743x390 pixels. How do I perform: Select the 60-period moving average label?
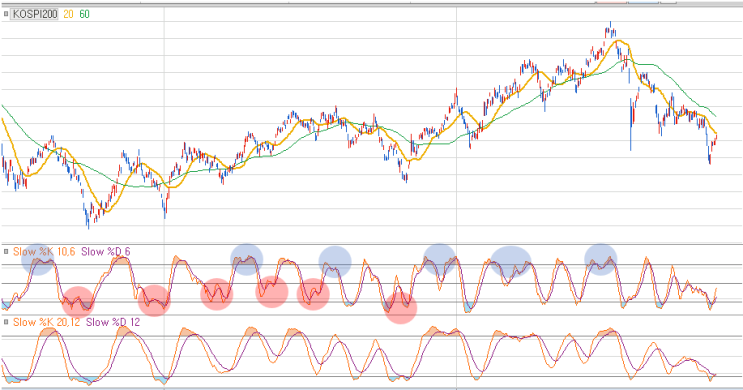click(x=84, y=14)
